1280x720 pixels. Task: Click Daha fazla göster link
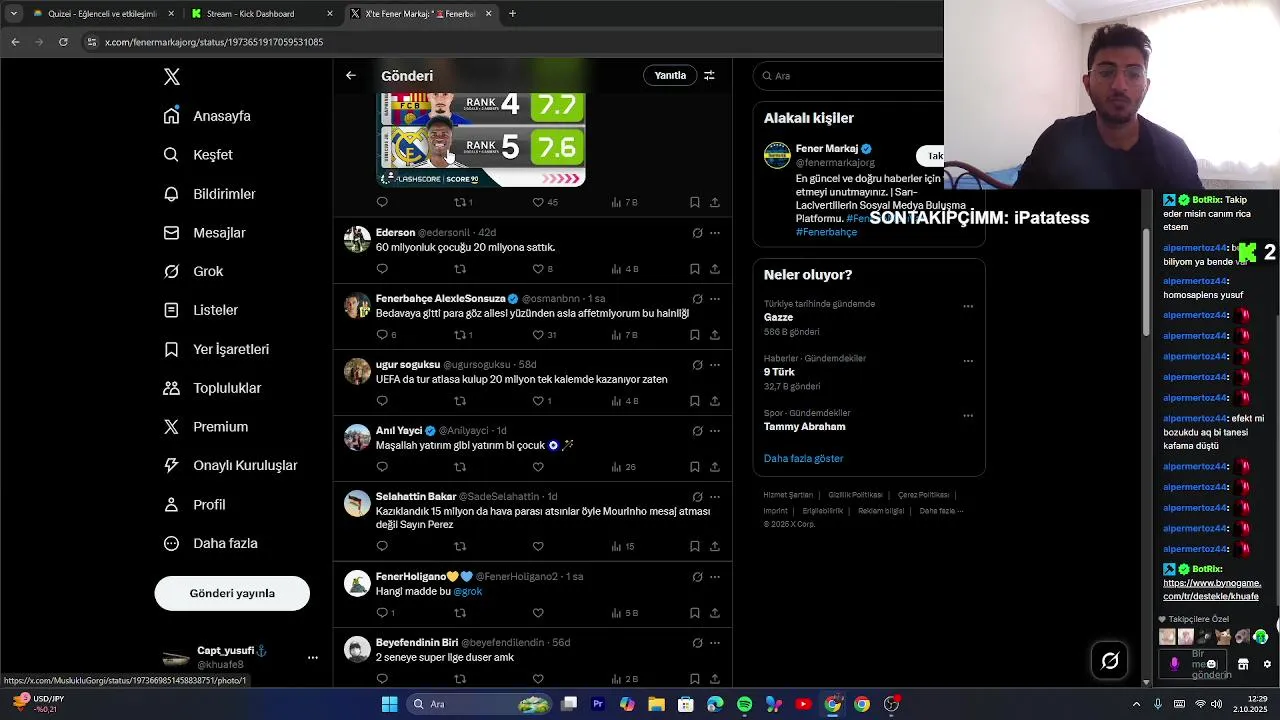[803, 459]
